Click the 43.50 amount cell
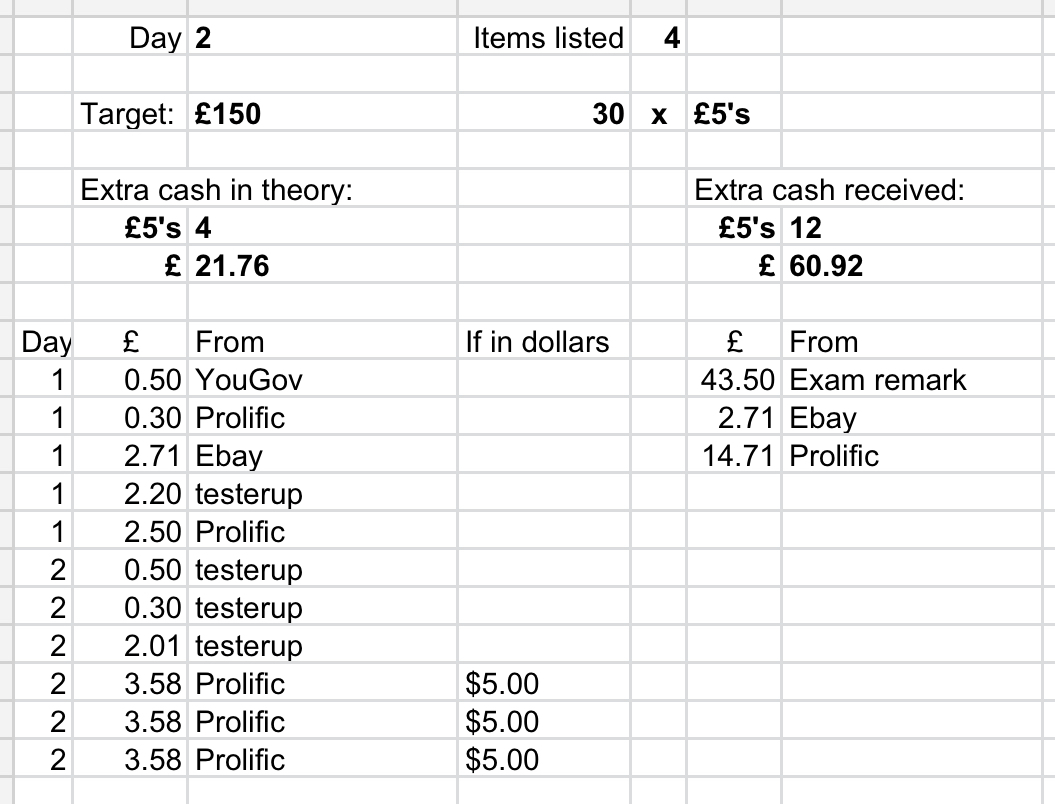 point(738,380)
